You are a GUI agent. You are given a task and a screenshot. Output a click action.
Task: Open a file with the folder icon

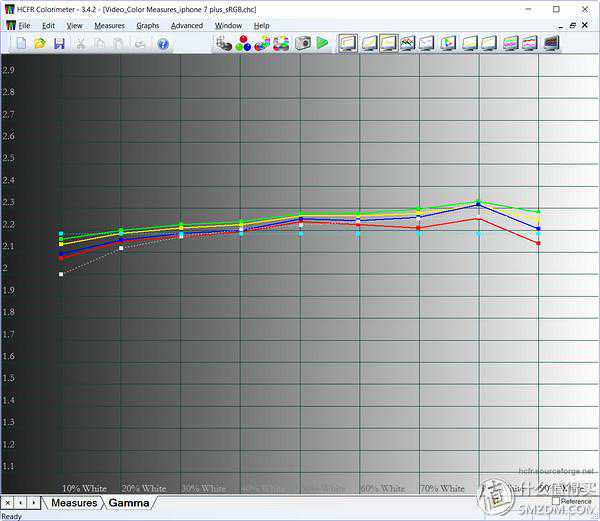[40, 44]
